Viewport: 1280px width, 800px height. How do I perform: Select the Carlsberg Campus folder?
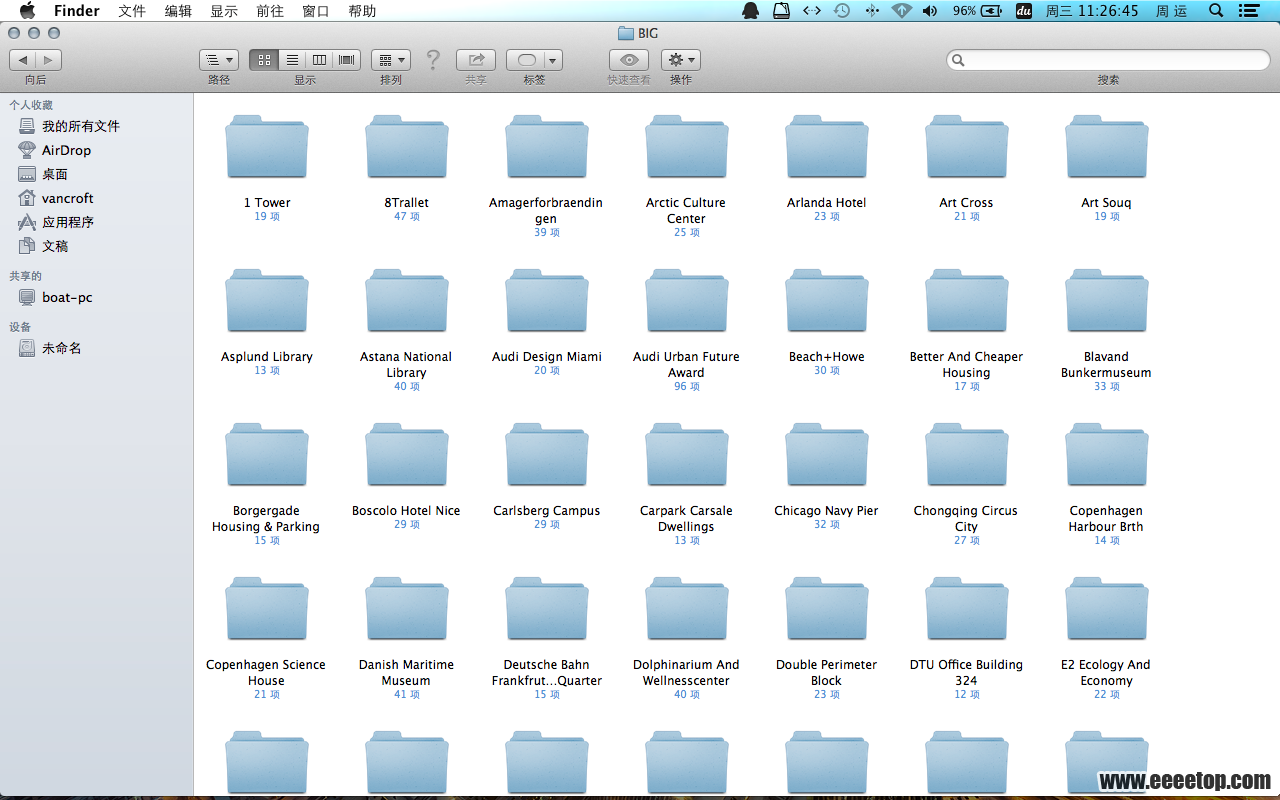pos(546,454)
